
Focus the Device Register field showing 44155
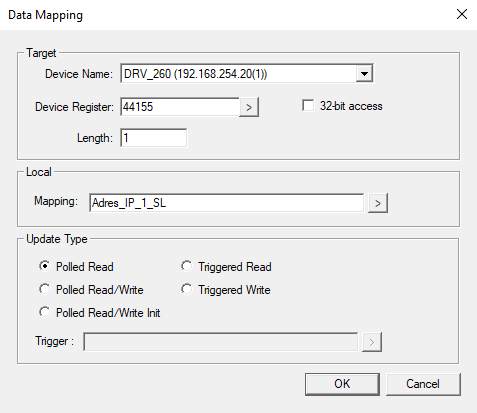point(180,107)
